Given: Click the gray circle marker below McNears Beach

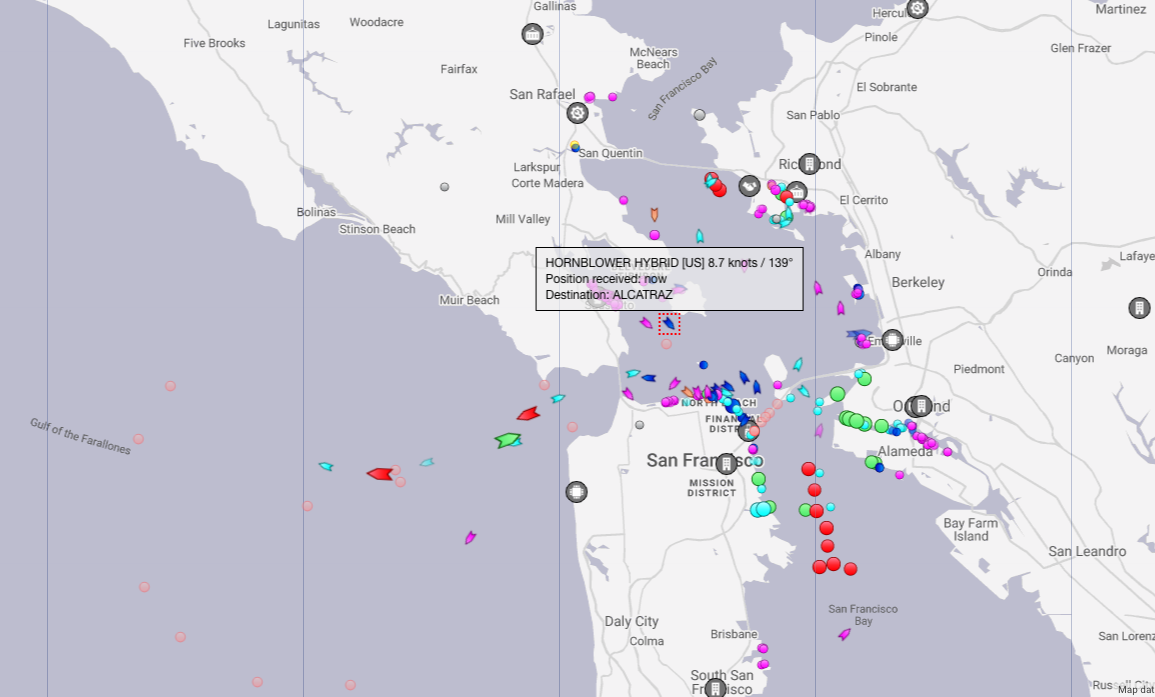Looking at the screenshot, I should tap(699, 115).
